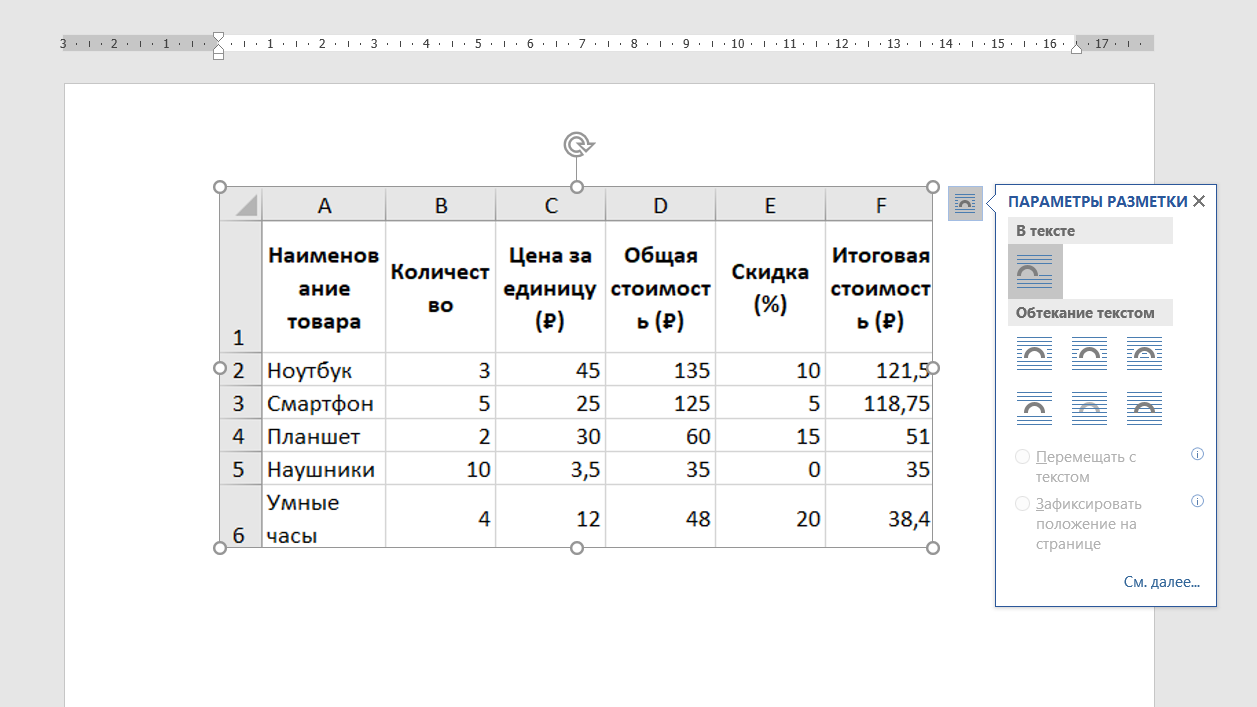Click info icon next to 'Зафиксировать положение'
Image resolution: width=1257 pixels, height=707 pixels.
(1197, 501)
